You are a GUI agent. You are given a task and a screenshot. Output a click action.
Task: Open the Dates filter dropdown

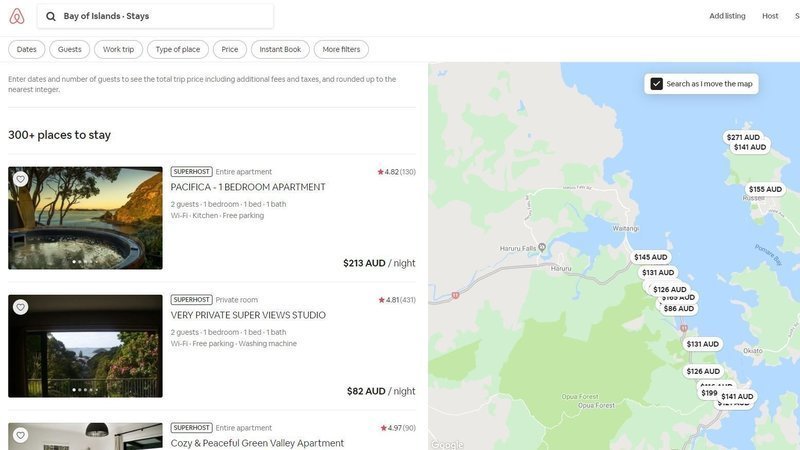pos(27,49)
